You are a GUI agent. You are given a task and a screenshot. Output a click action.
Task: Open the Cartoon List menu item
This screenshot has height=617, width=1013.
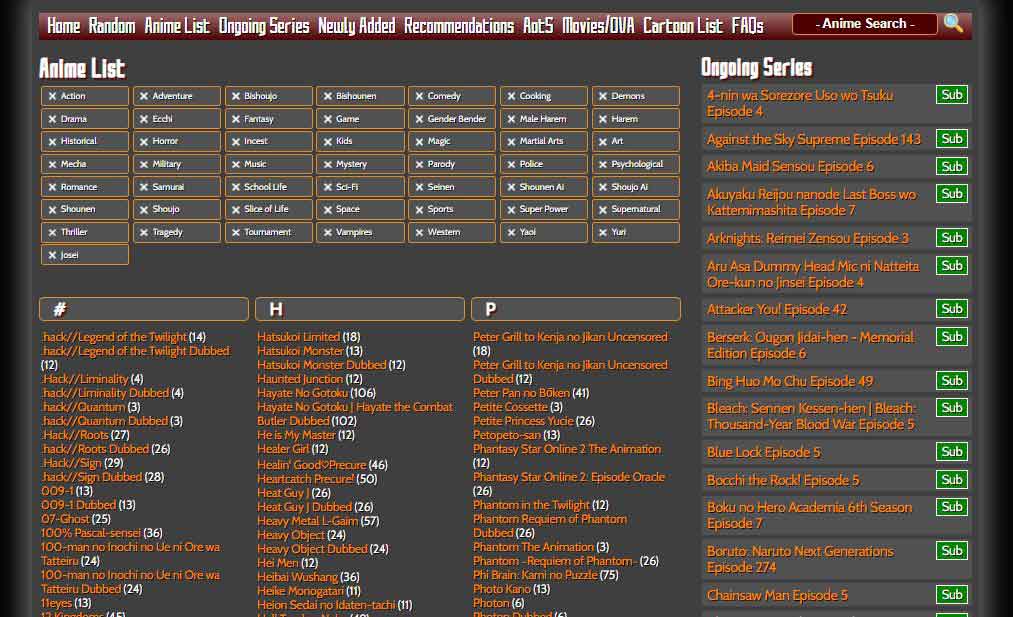683,26
